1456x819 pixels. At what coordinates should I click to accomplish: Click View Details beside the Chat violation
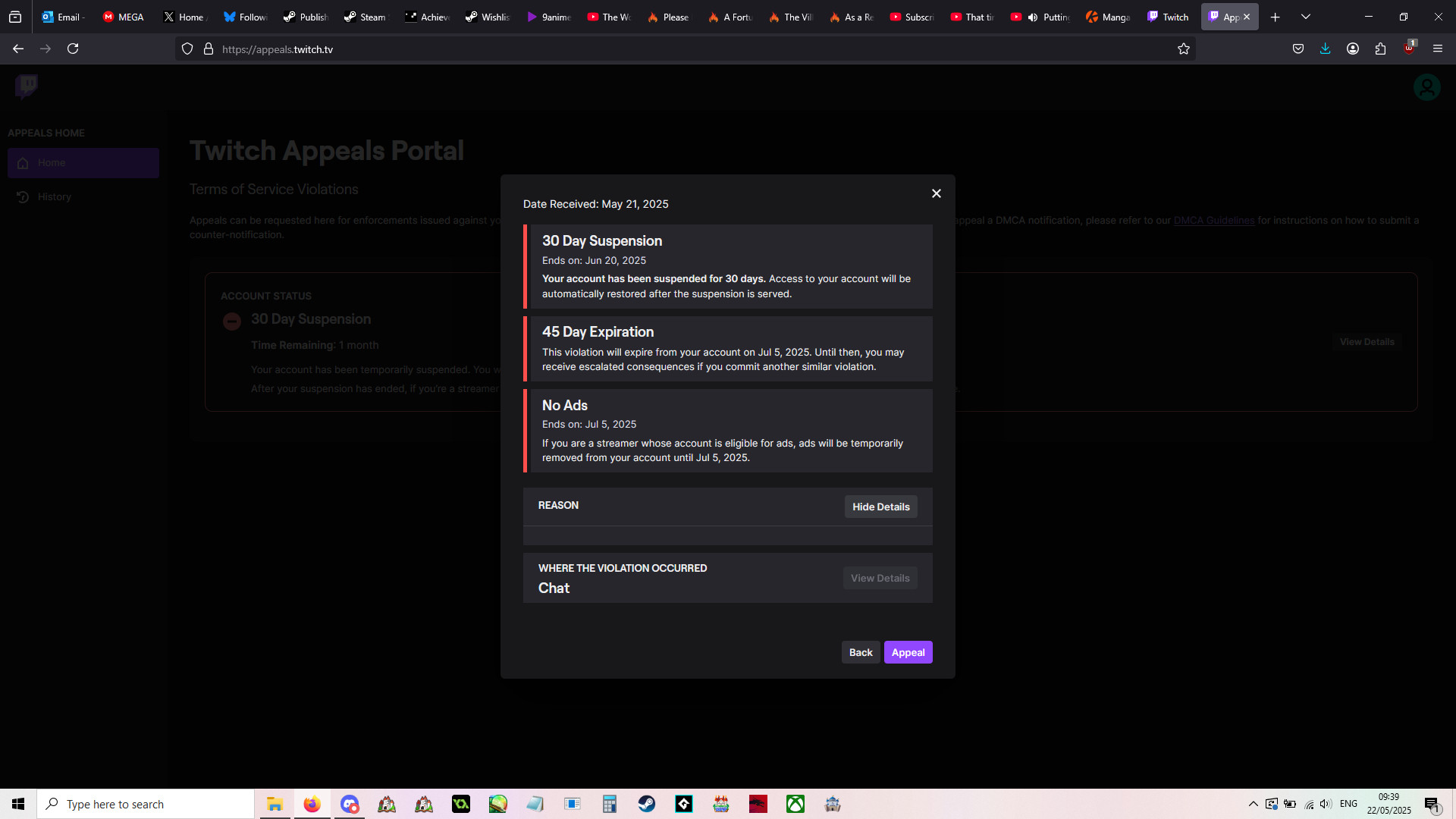point(880,578)
